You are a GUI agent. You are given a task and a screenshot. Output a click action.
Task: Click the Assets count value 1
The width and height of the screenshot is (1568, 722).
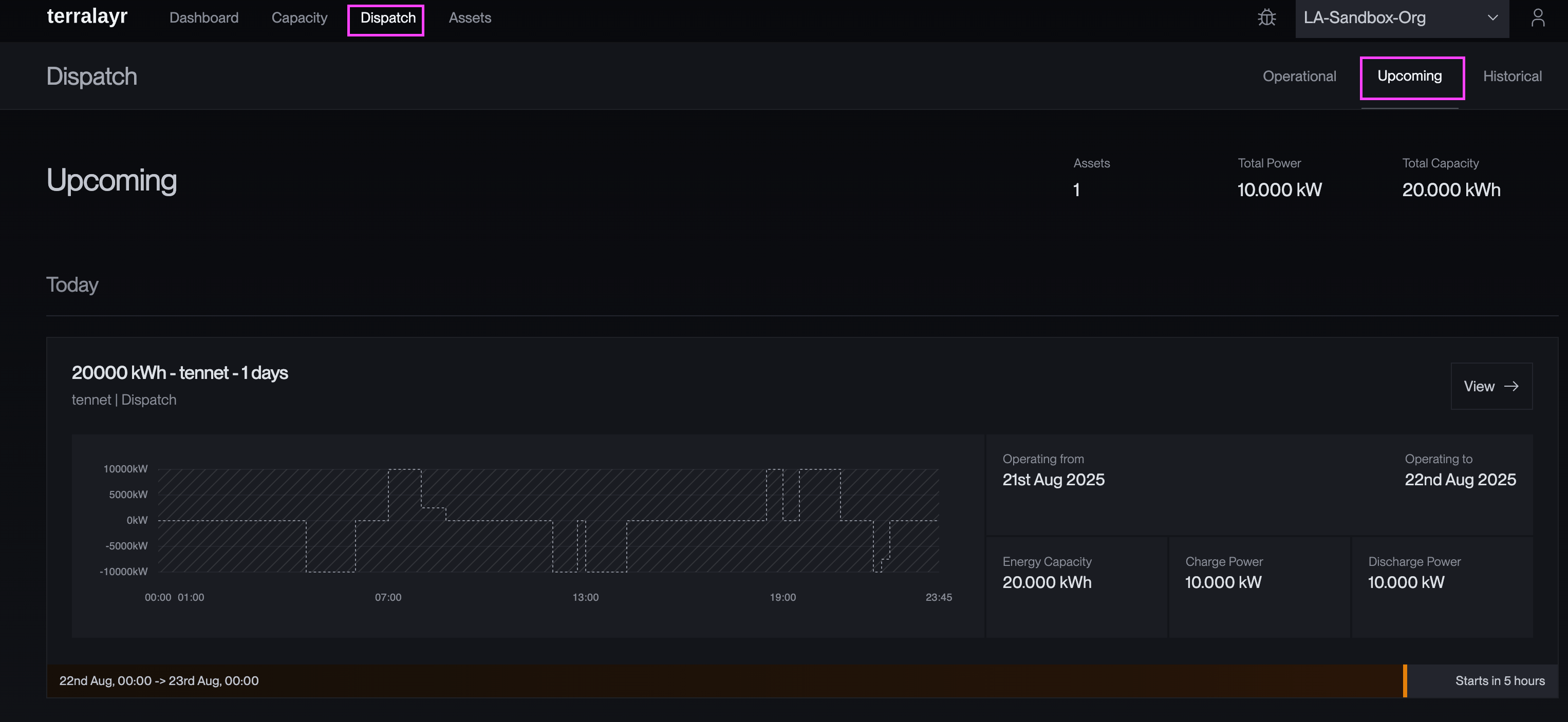[x=1076, y=190]
